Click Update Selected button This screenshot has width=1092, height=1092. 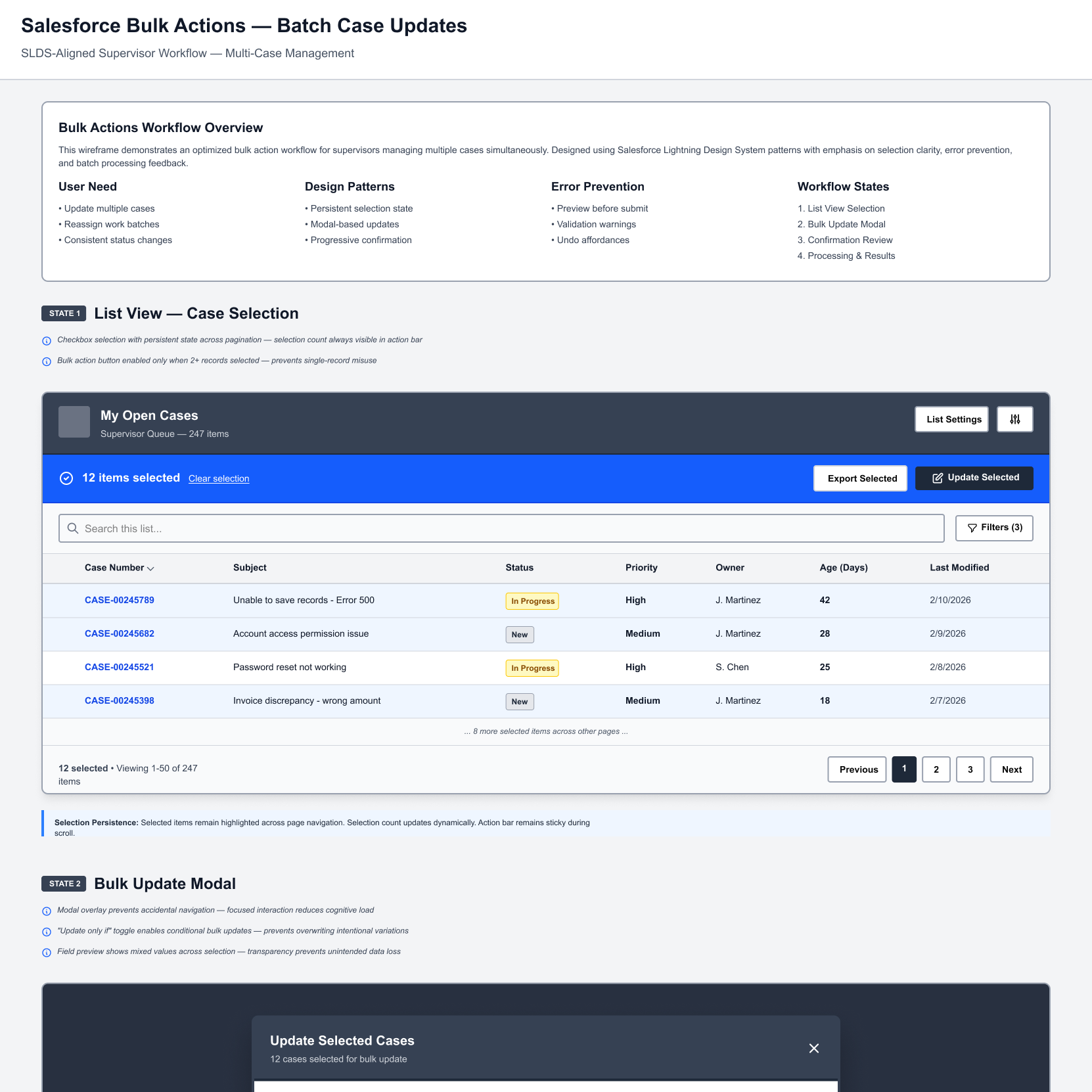point(974,478)
